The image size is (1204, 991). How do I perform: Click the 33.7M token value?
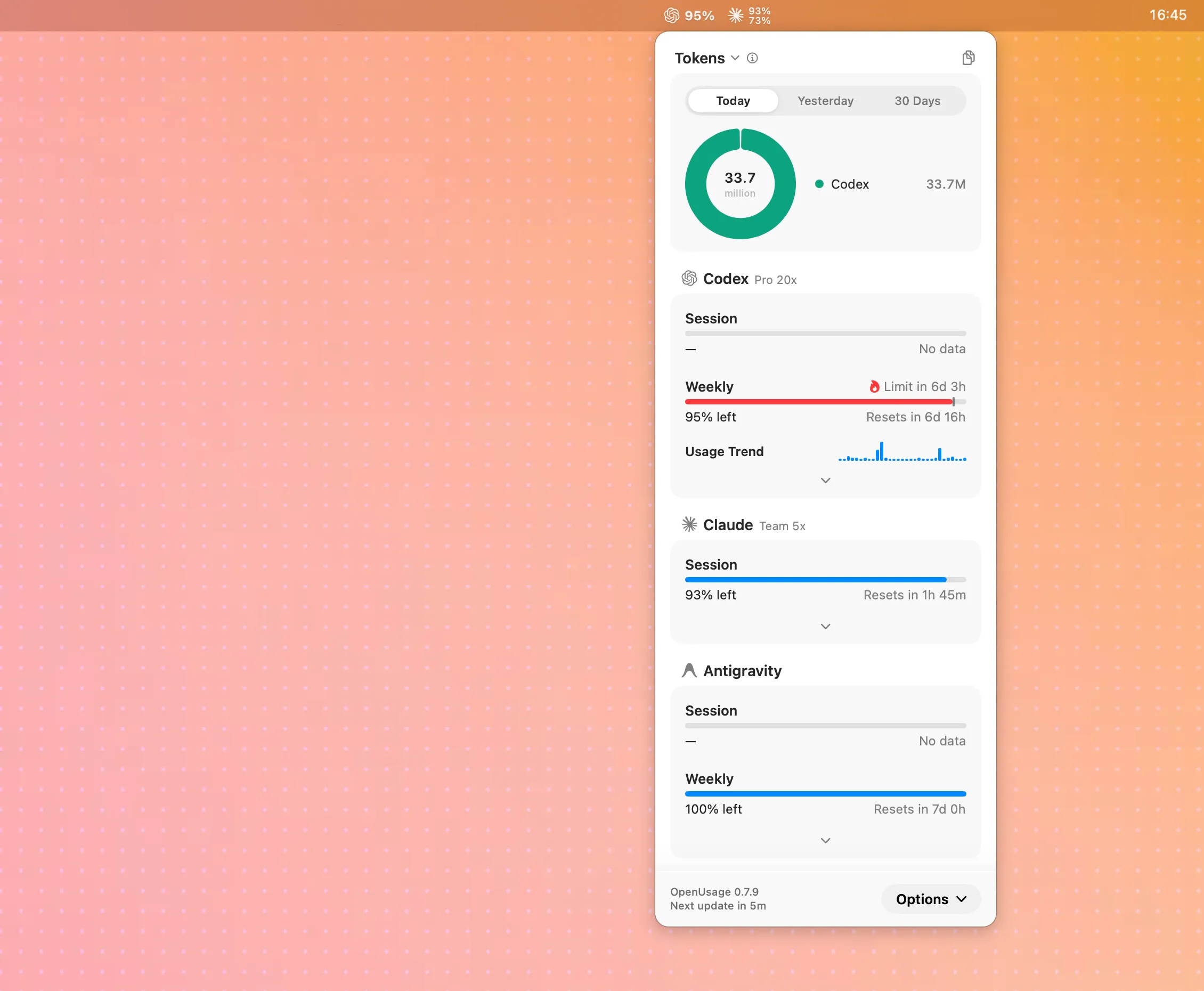(x=946, y=184)
